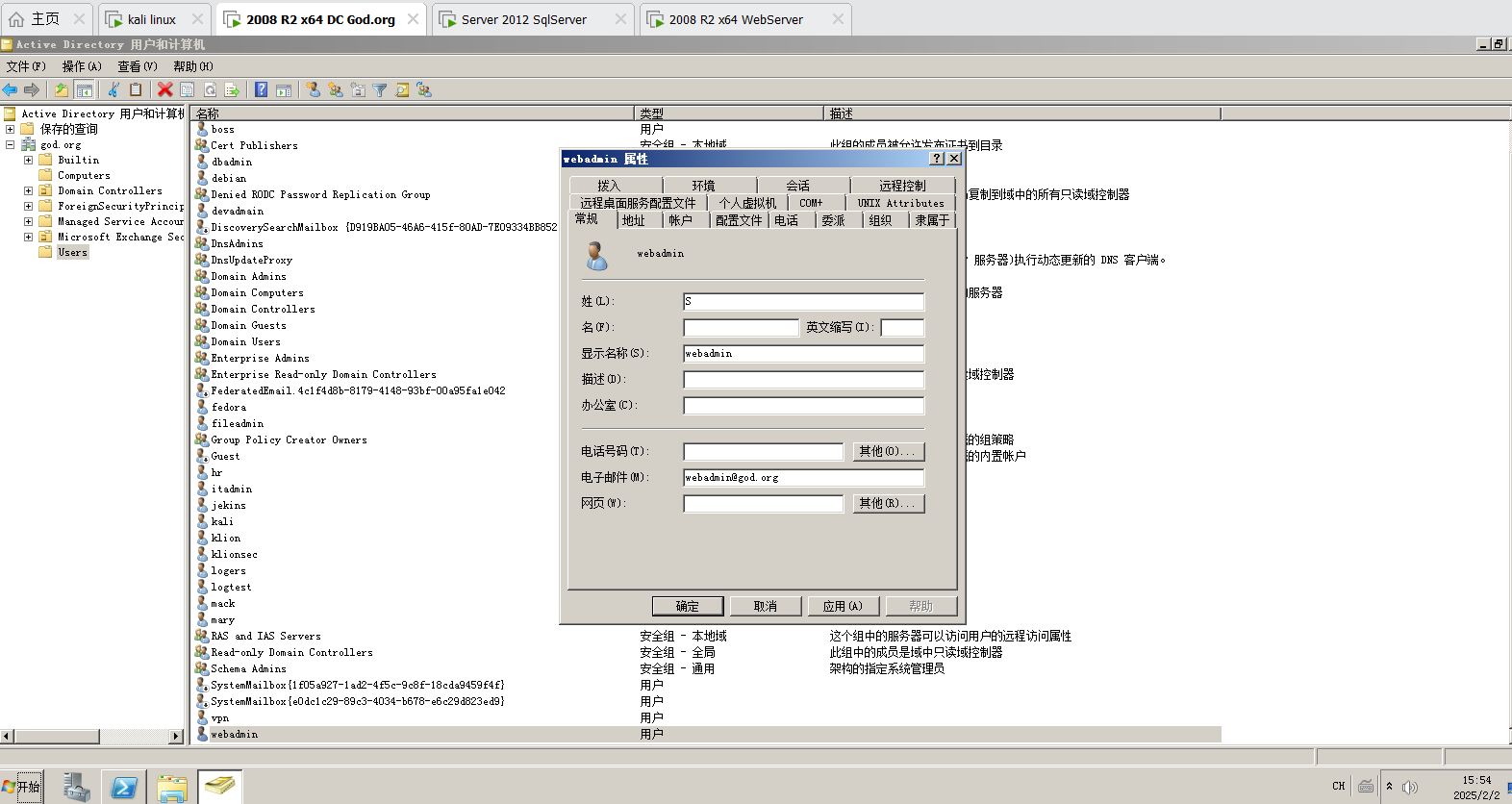
Task: Click the Cut scissors toolbar icon
Action: click(113, 89)
